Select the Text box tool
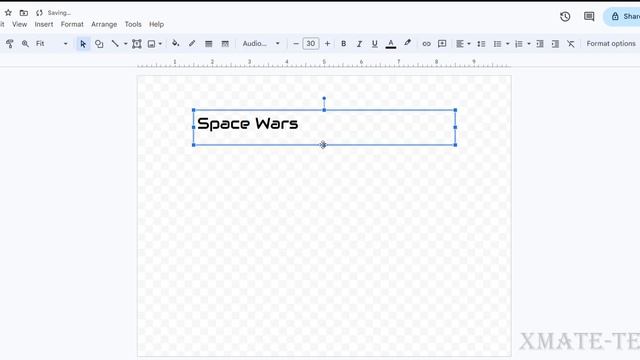640x360 pixels. tap(137, 44)
